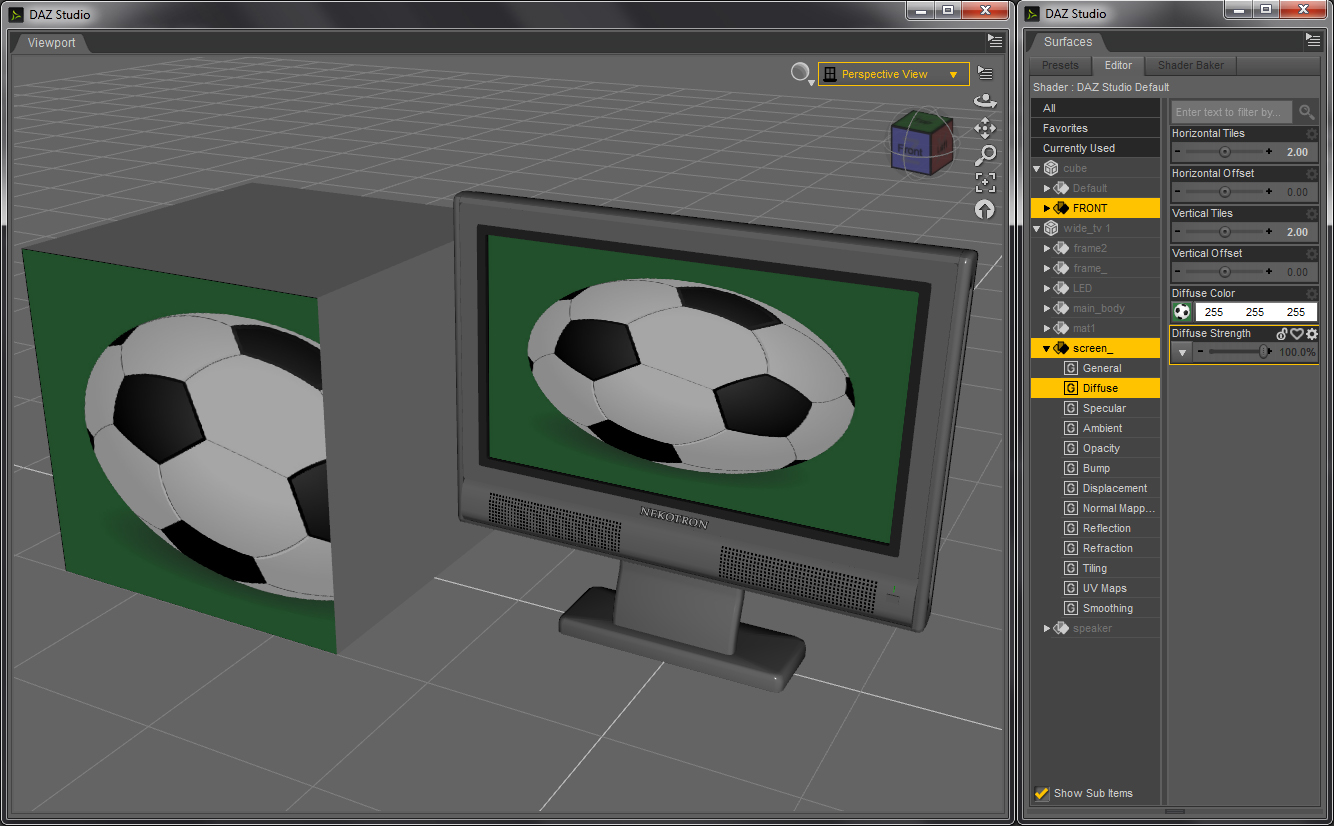Screen dimensions: 1334x826
Task: Open the Perspective View camera dropdown
Action: tap(893, 74)
